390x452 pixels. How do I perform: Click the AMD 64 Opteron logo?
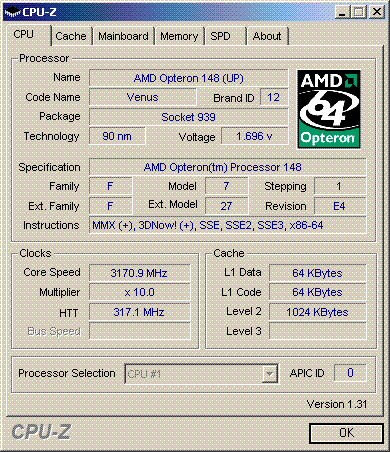click(x=329, y=109)
